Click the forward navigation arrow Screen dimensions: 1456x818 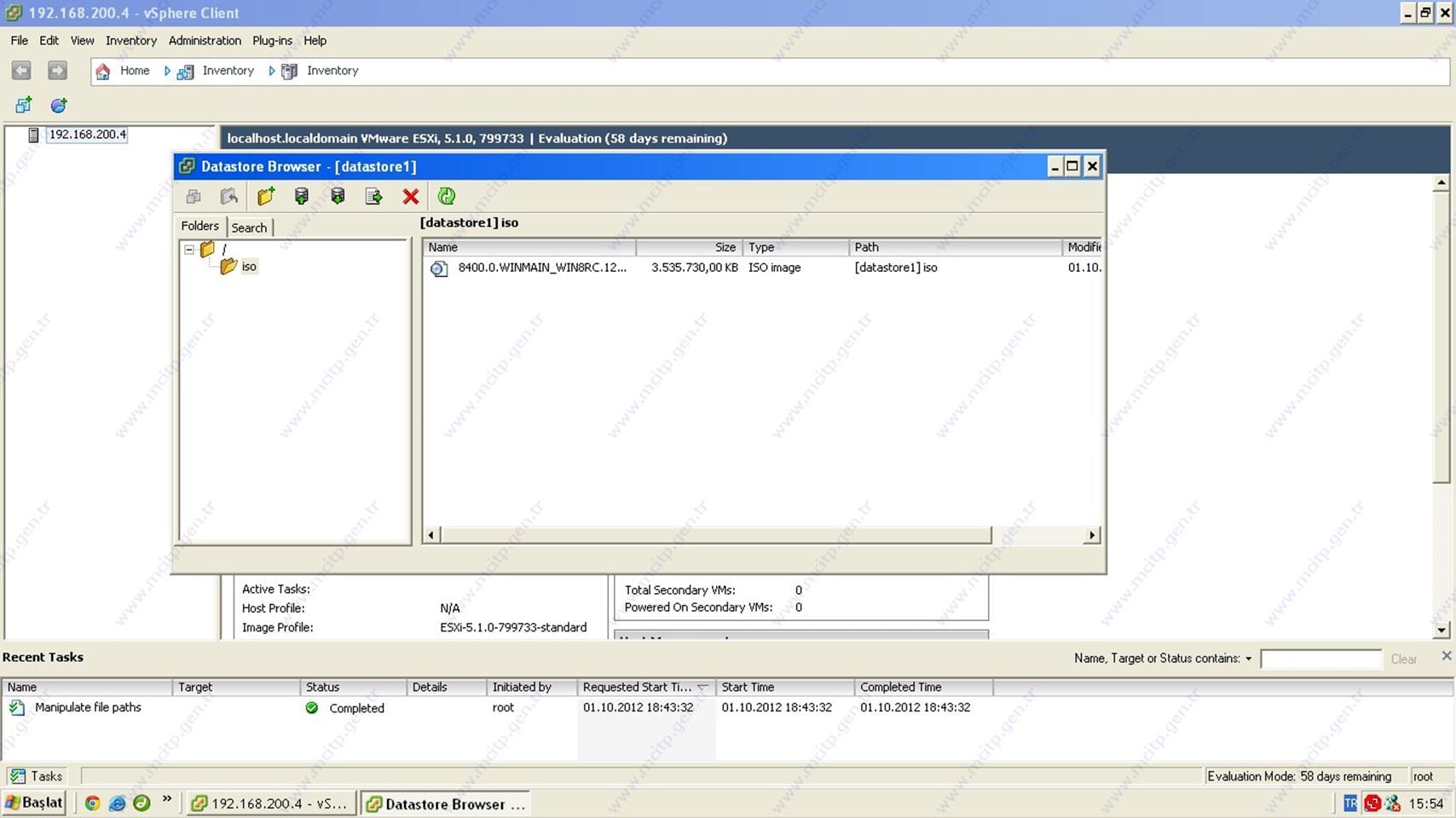coord(57,71)
